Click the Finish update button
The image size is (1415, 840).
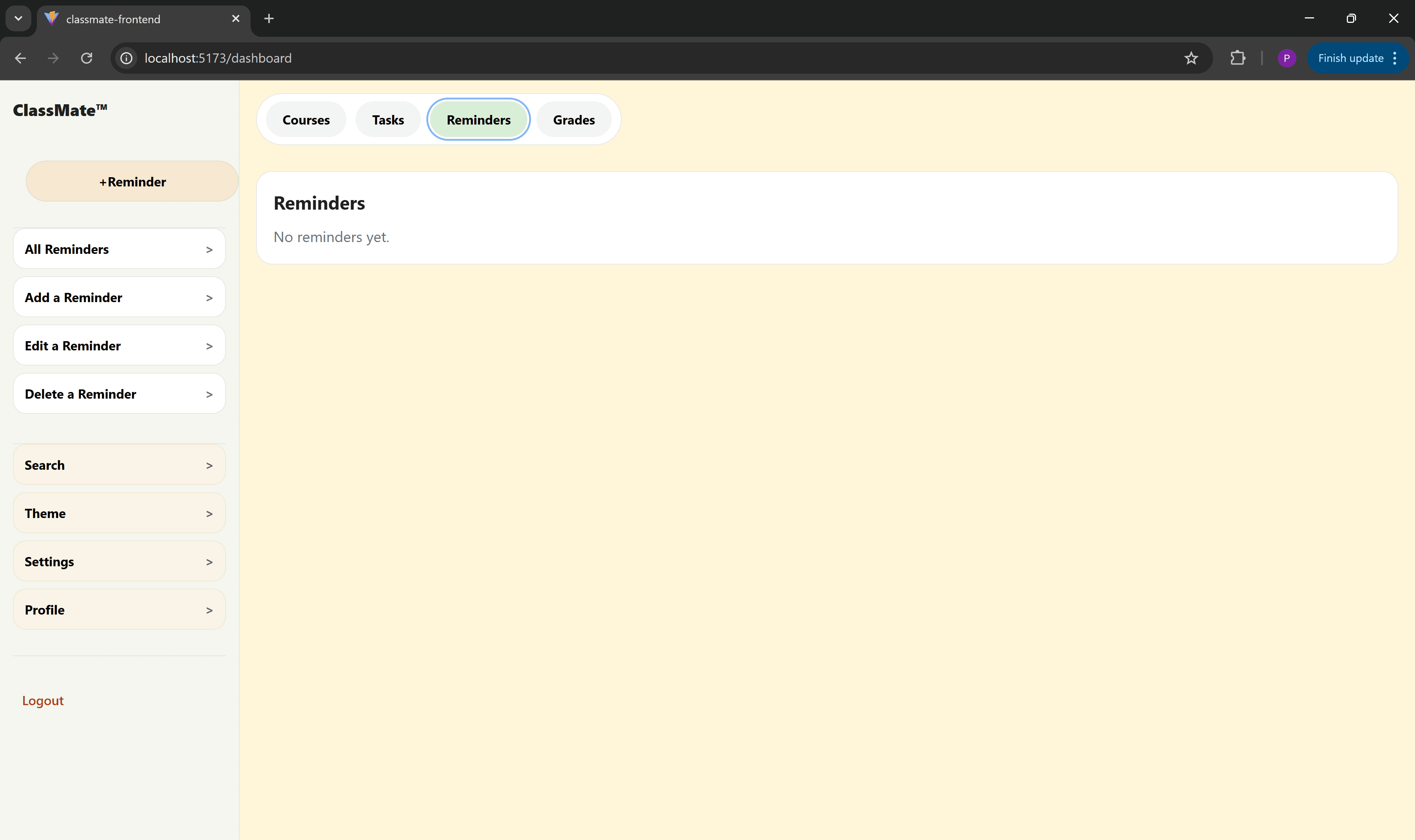point(1350,58)
